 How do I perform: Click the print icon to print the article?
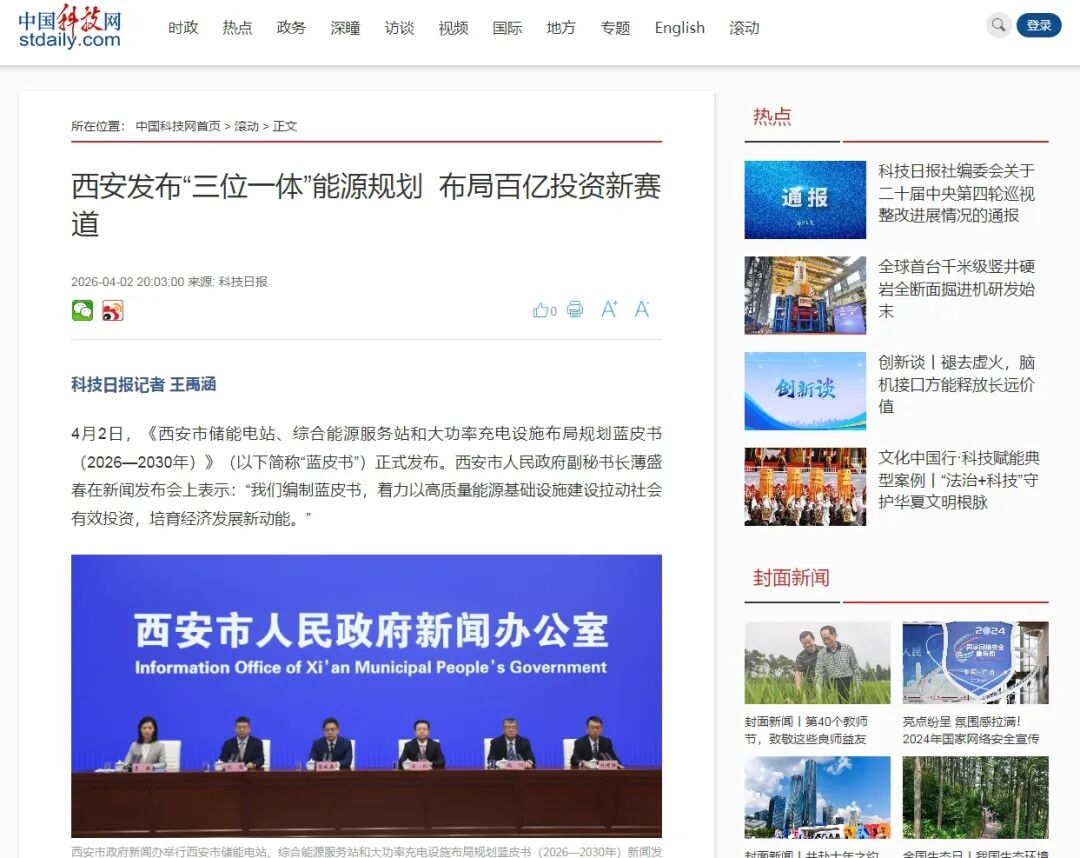point(575,310)
